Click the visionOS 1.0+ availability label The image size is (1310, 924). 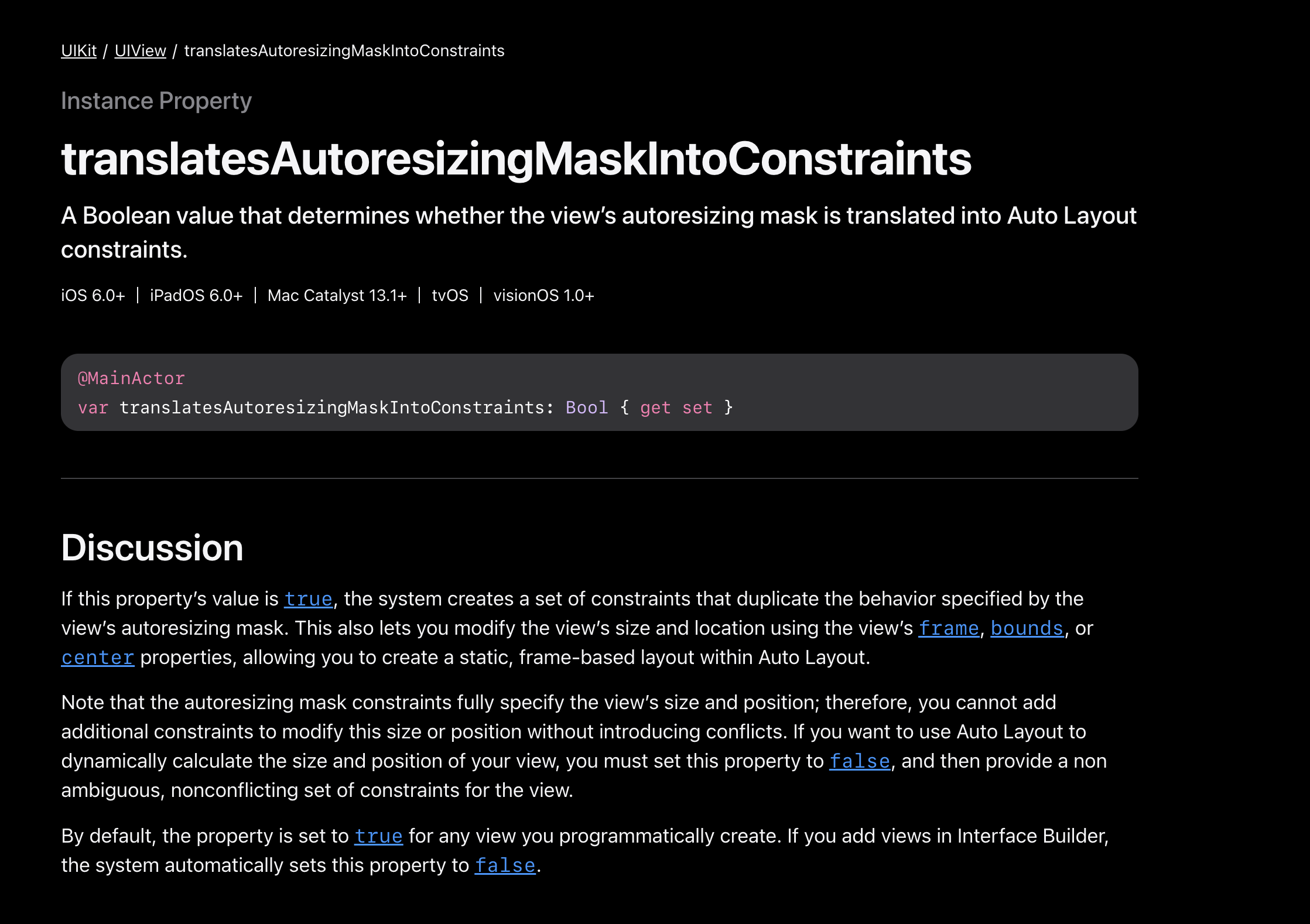click(x=543, y=296)
